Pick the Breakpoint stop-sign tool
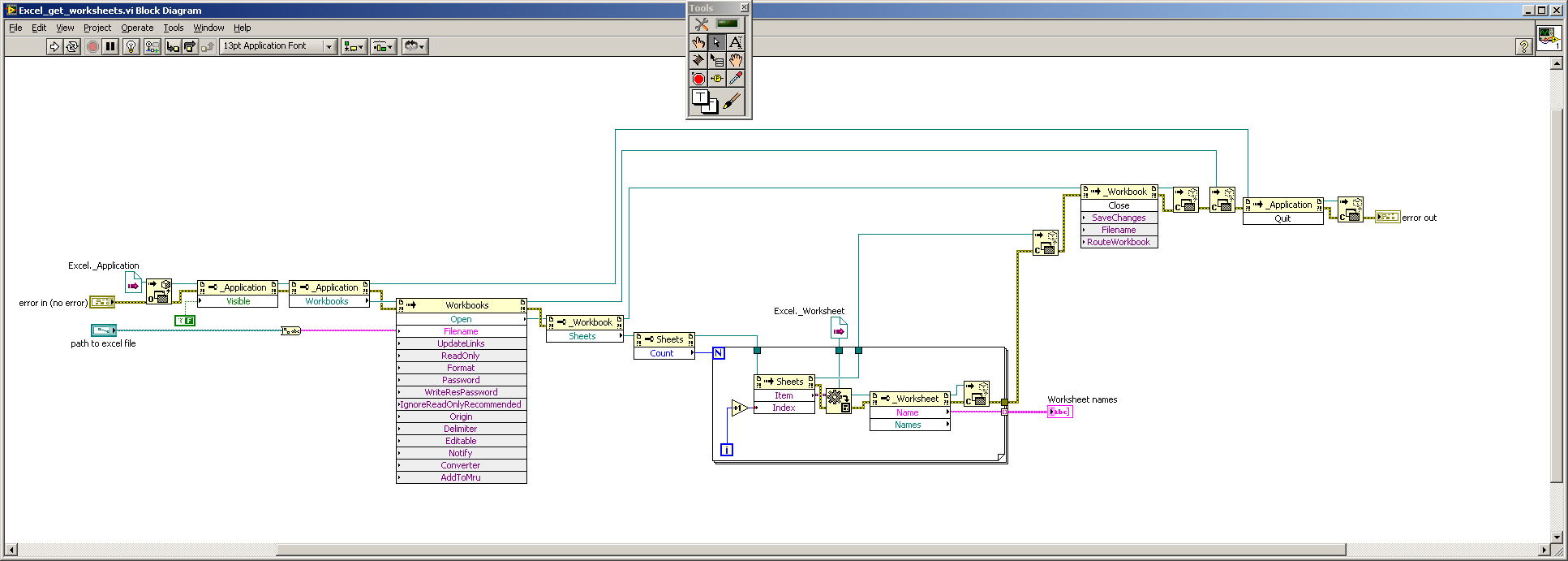This screenshot has height=561, width=1568. pyautogui.click(x=698, y=78)
